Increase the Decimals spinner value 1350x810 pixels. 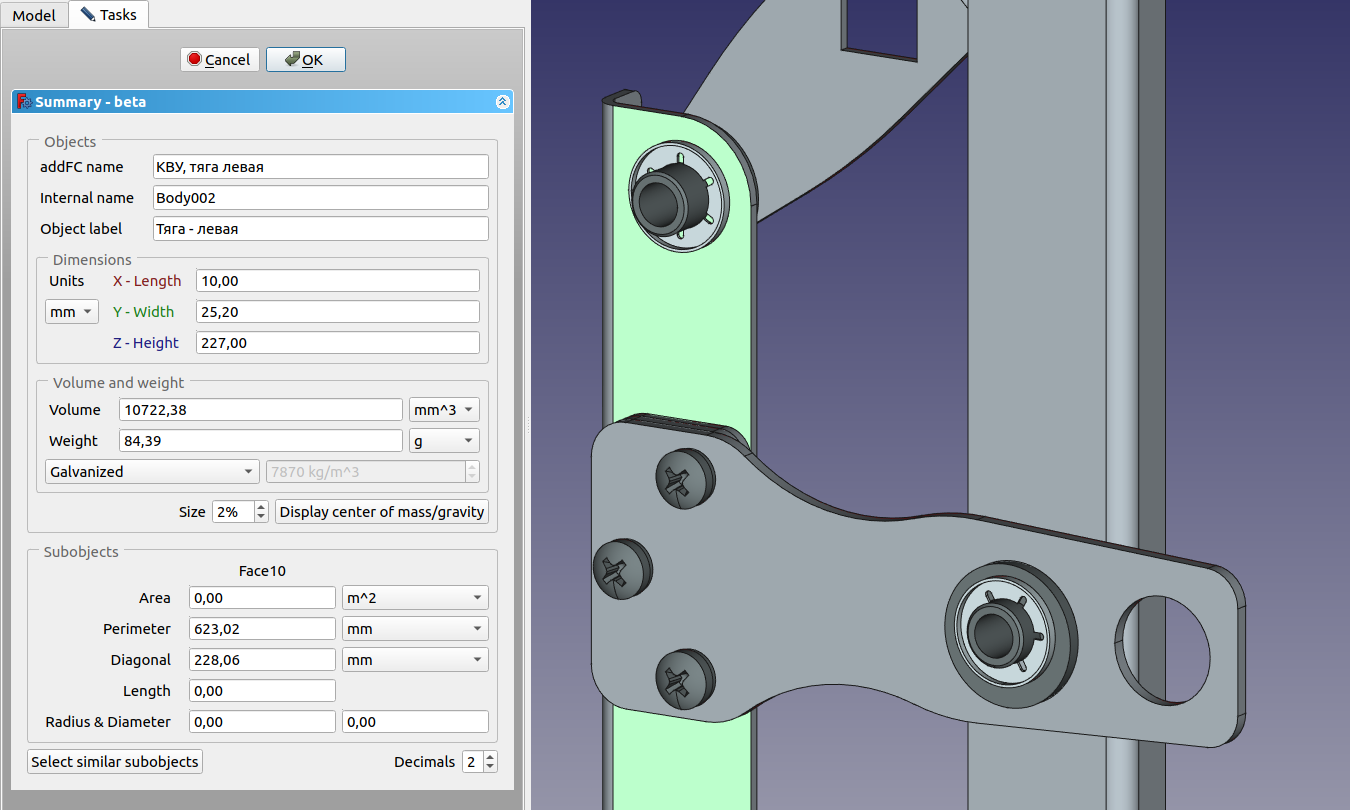(490, 757)
